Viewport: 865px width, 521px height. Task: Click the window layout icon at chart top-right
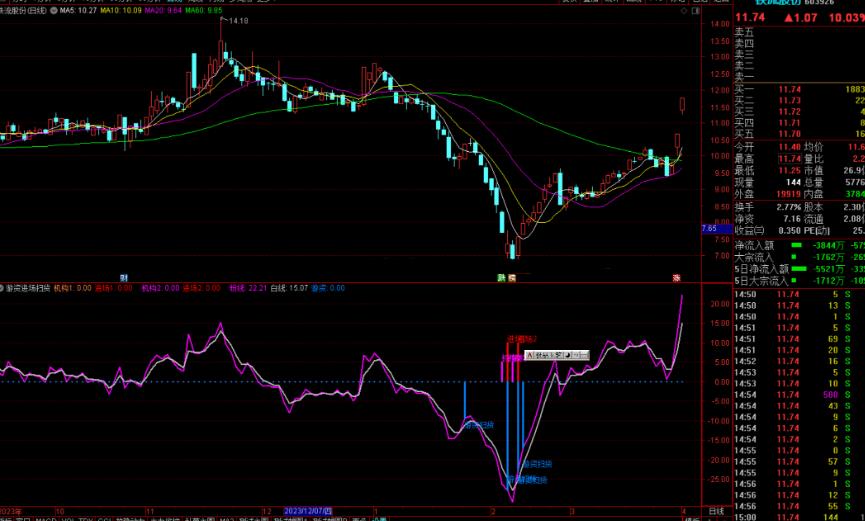[696, 10]
